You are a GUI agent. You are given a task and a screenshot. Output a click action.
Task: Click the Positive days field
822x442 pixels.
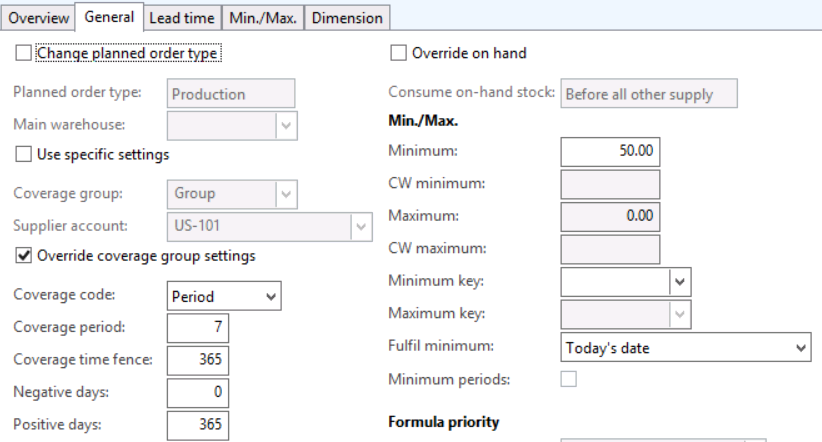pos(198,425)
